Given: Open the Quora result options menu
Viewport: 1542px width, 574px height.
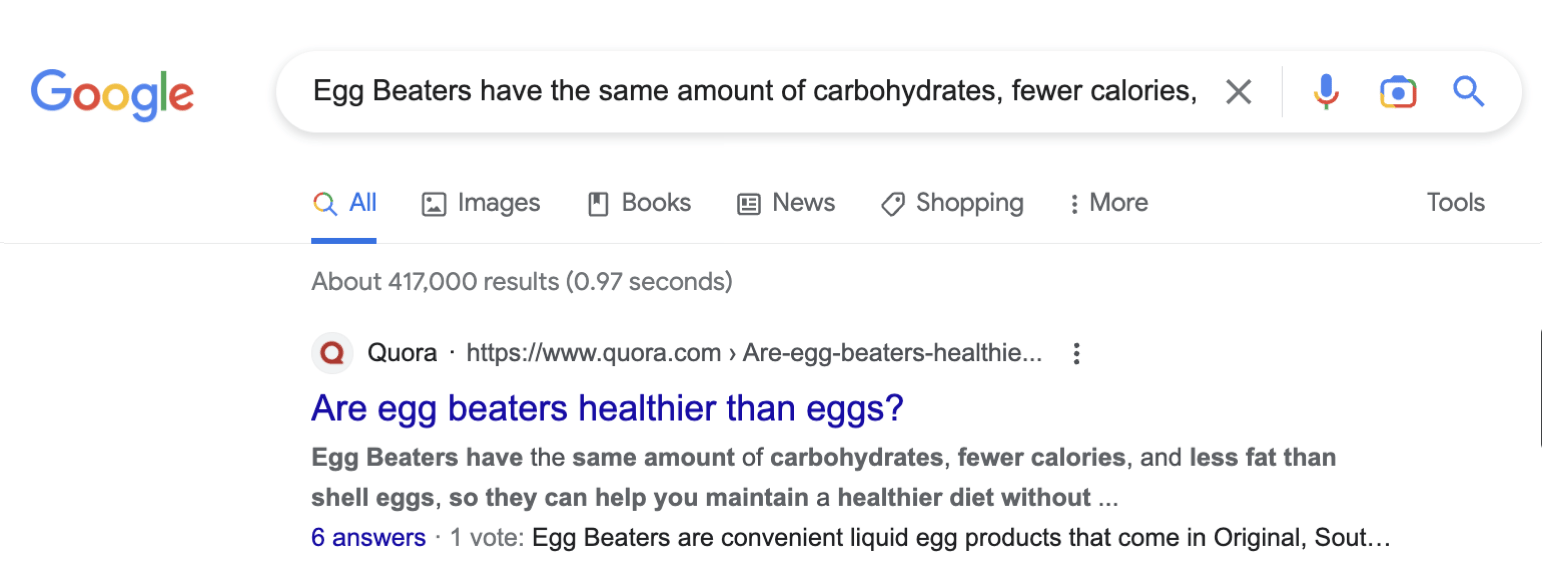Looking at the screenshot, I should (1076, 353).
